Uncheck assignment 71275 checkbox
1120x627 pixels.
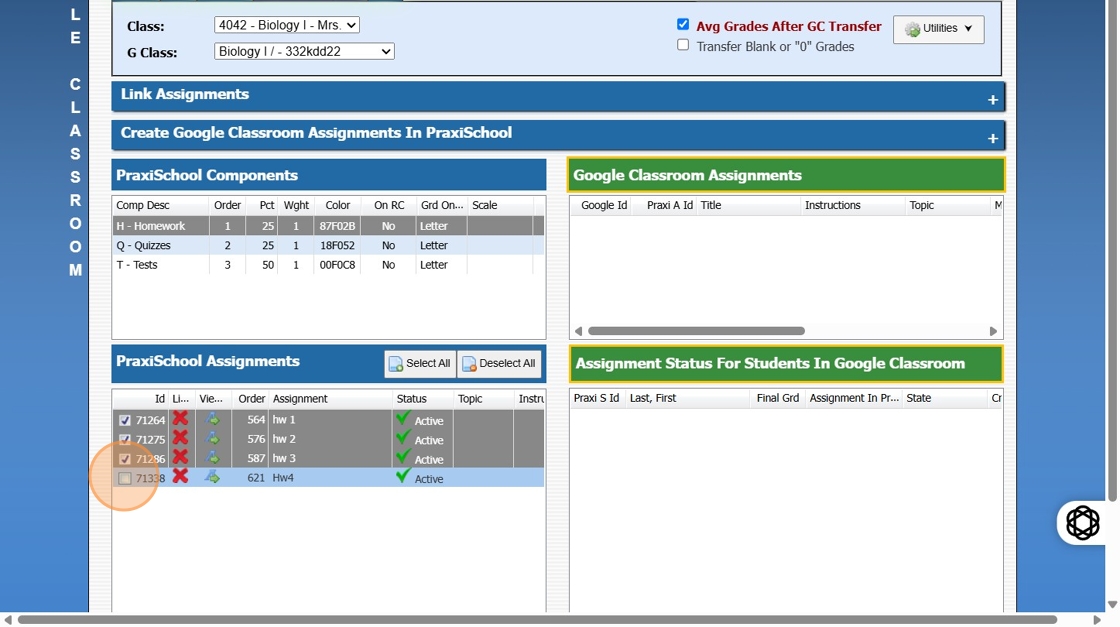coord(124,440)
